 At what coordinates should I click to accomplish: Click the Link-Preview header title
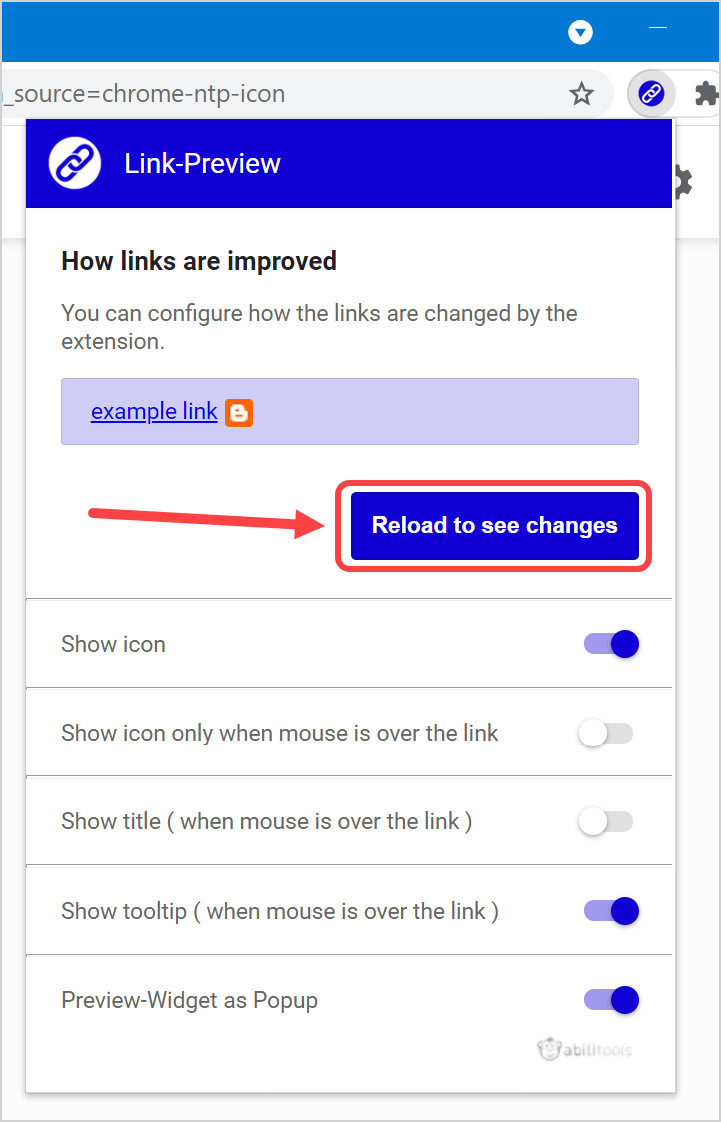click(x=202, y=164)
